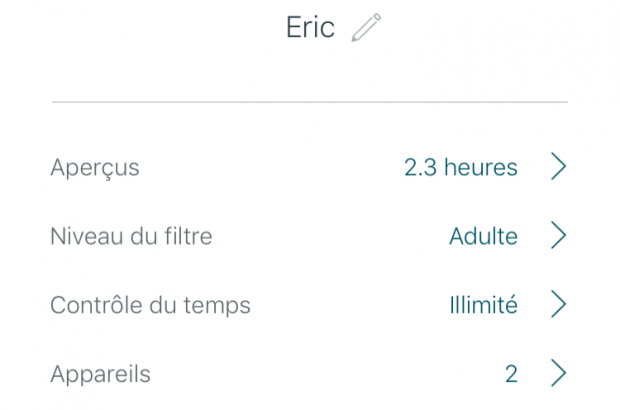620x410 pixels.
Task: Rename the profile using the edit pencil
Action: coord(366,28)
